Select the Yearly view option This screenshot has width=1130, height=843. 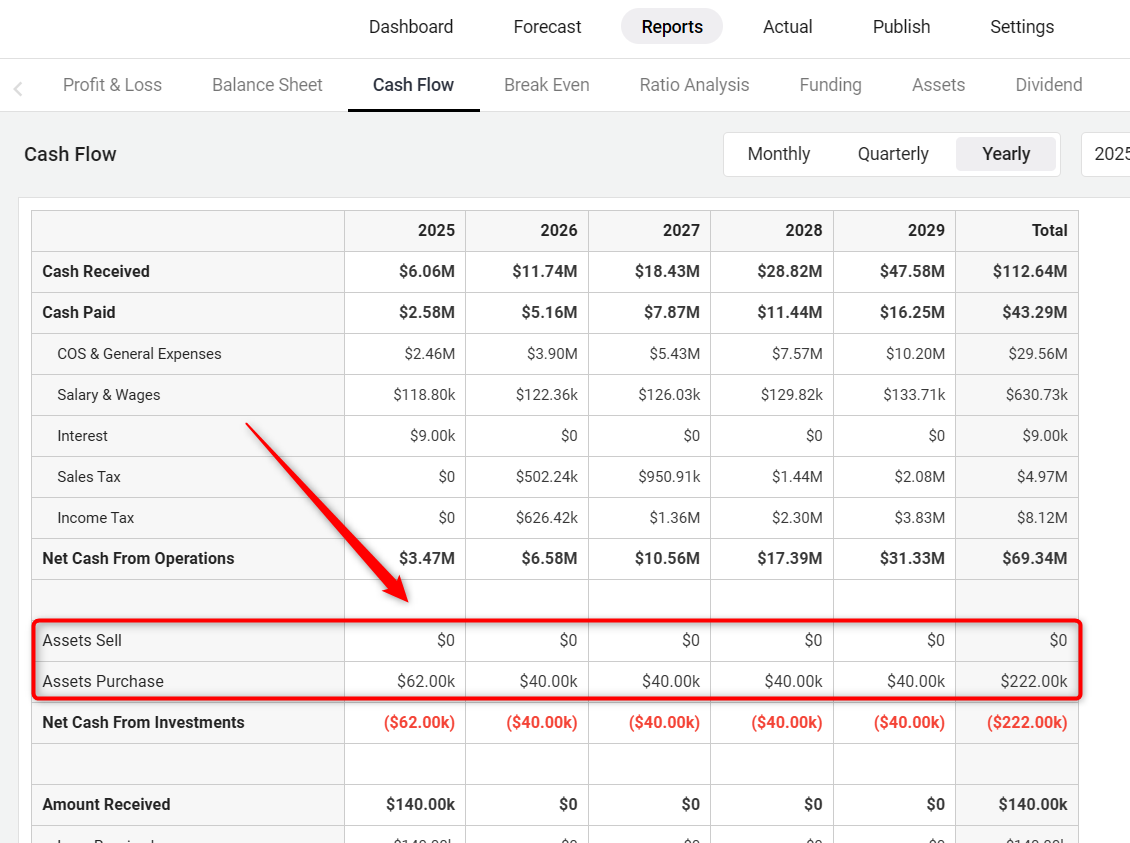[x=1005, y=154]
